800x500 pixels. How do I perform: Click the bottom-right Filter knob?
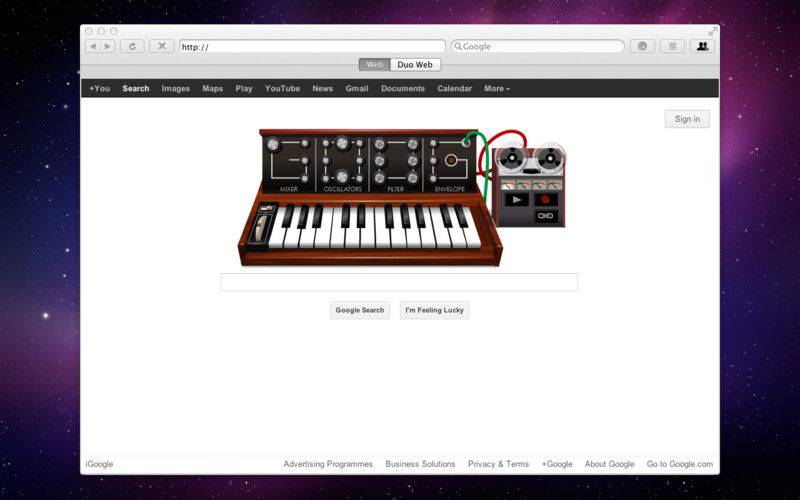[413, 178]
